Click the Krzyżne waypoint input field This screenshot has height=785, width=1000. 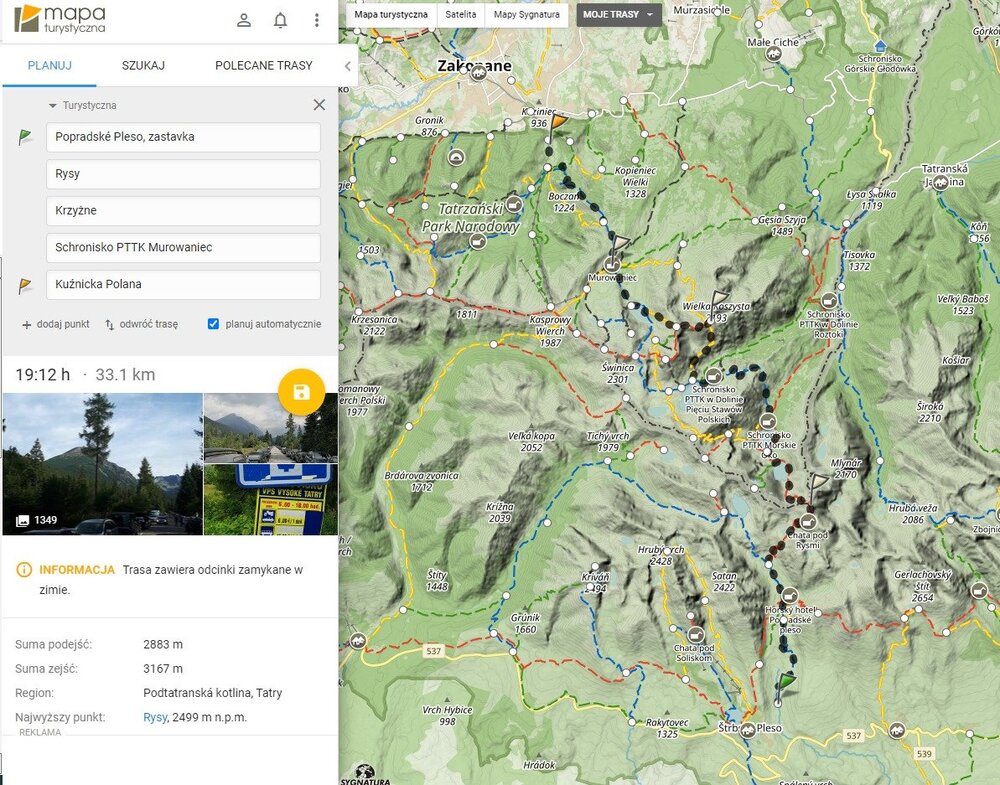tap(183, 211)
